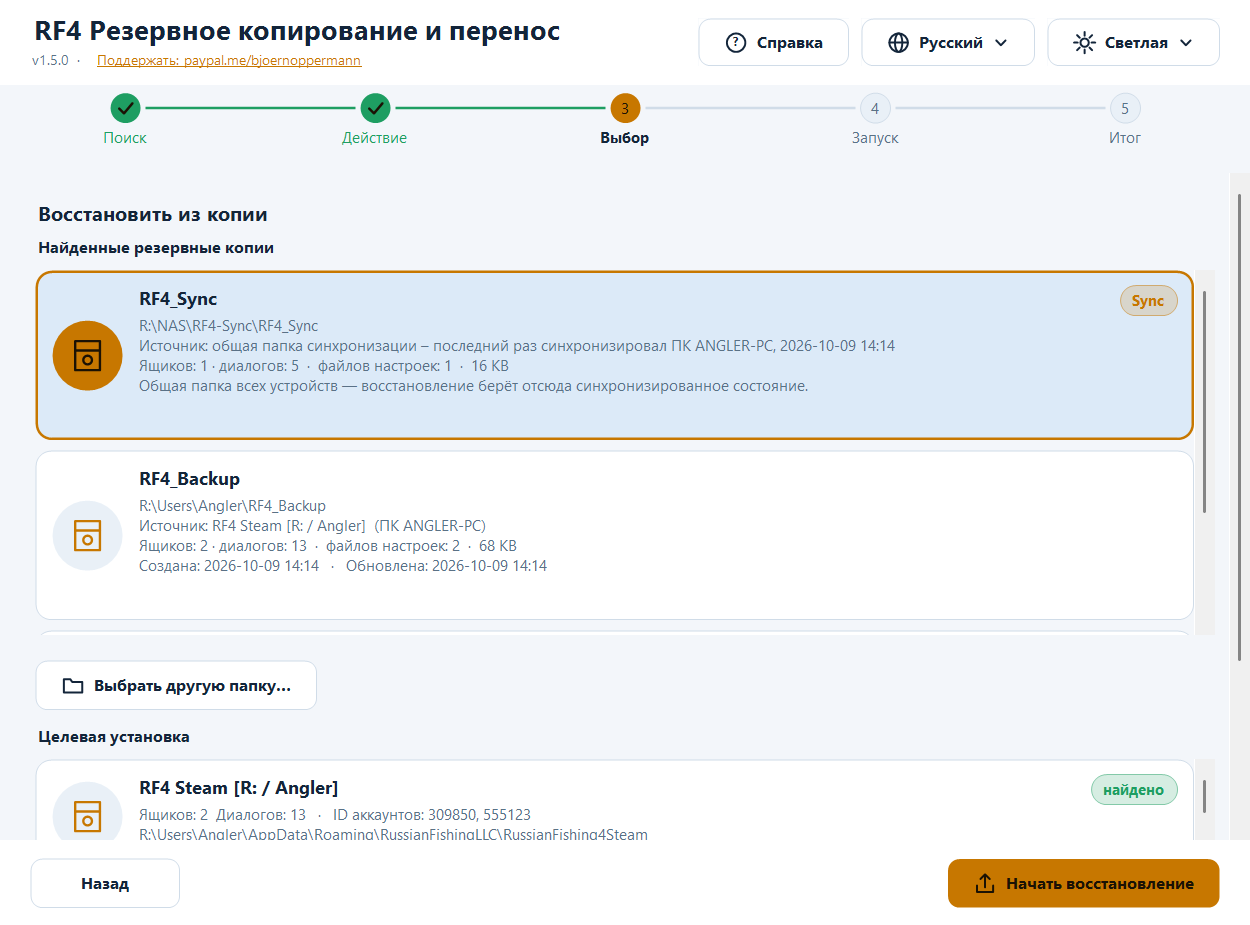Click the help question mark icon
1250x925 pixels.
(x=736, y=43)
